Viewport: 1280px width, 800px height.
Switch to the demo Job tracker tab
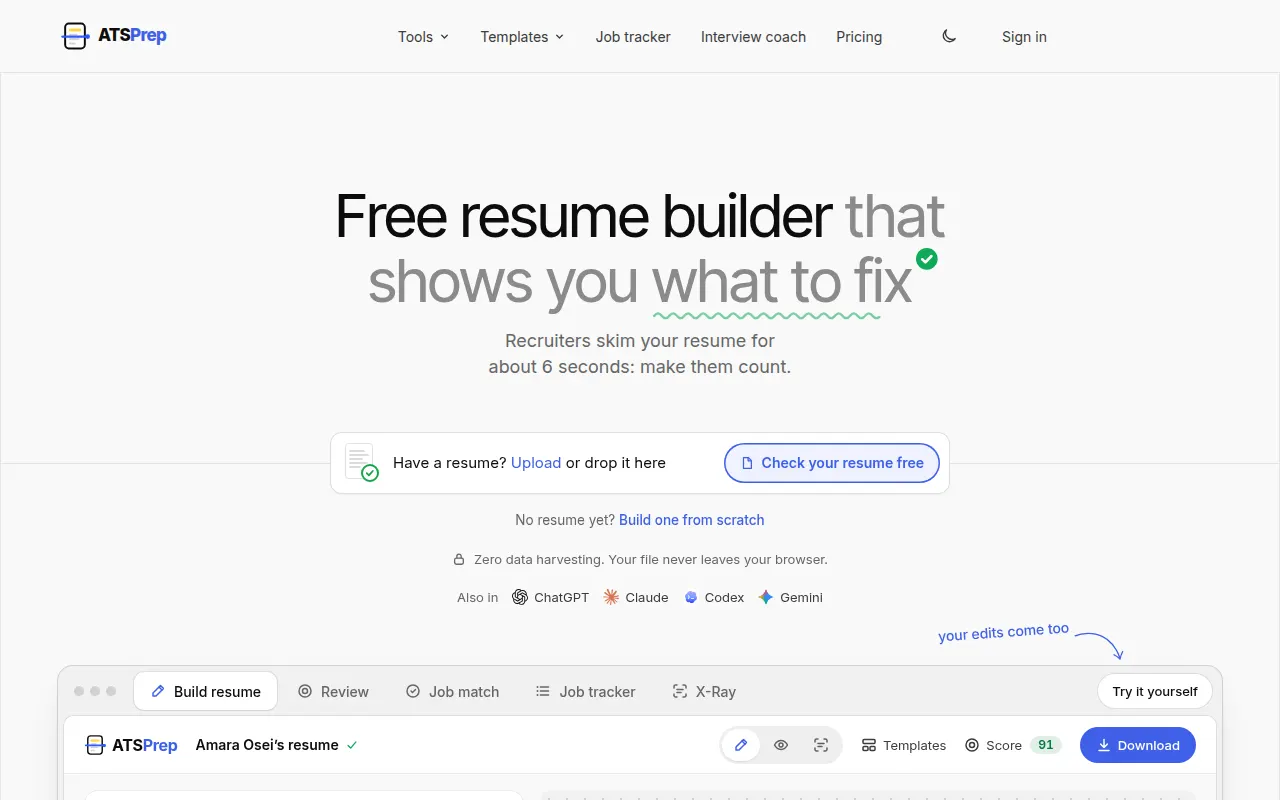coord(586,691)
